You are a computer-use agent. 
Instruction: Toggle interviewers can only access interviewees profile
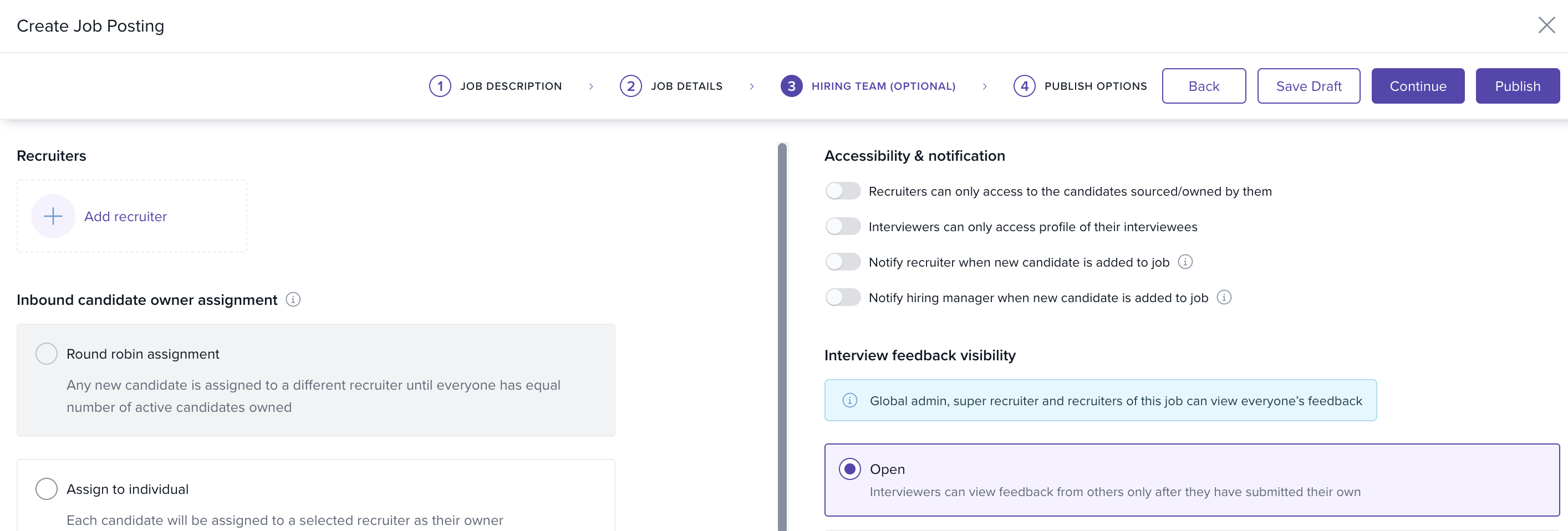[x=842, y=227]
